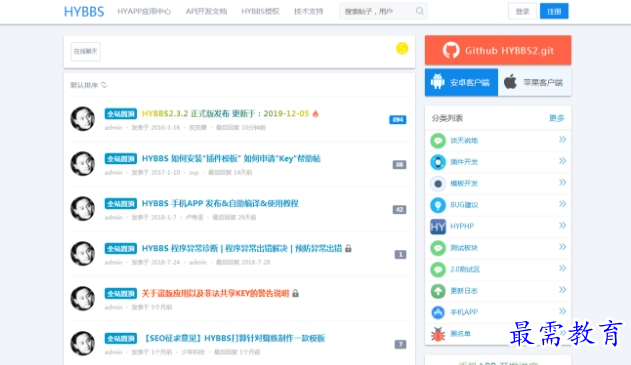This screenshot has height=365, width=631.
Task: Click the Github octocat icon
Action: point(451,50)
